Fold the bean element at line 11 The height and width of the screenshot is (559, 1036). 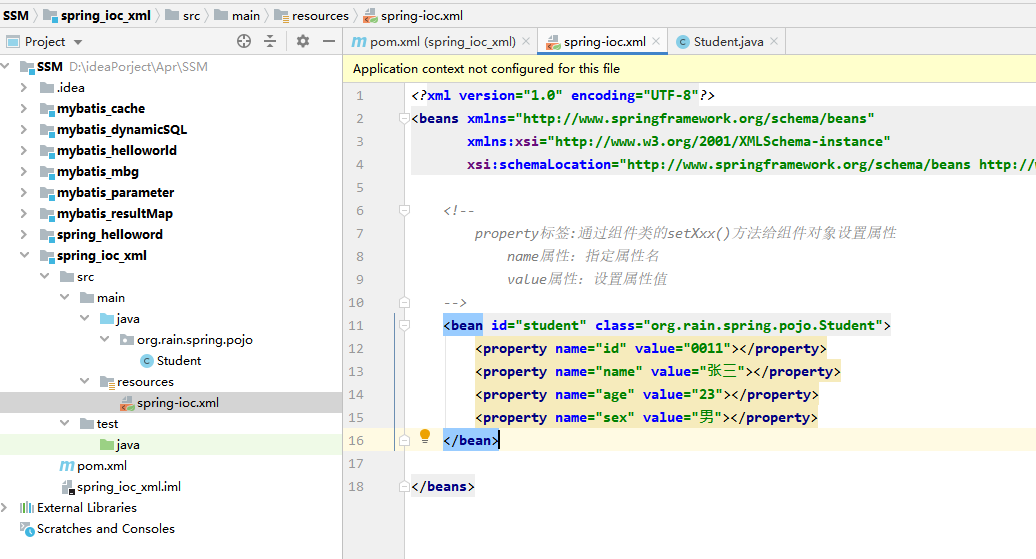click(404, 325)
